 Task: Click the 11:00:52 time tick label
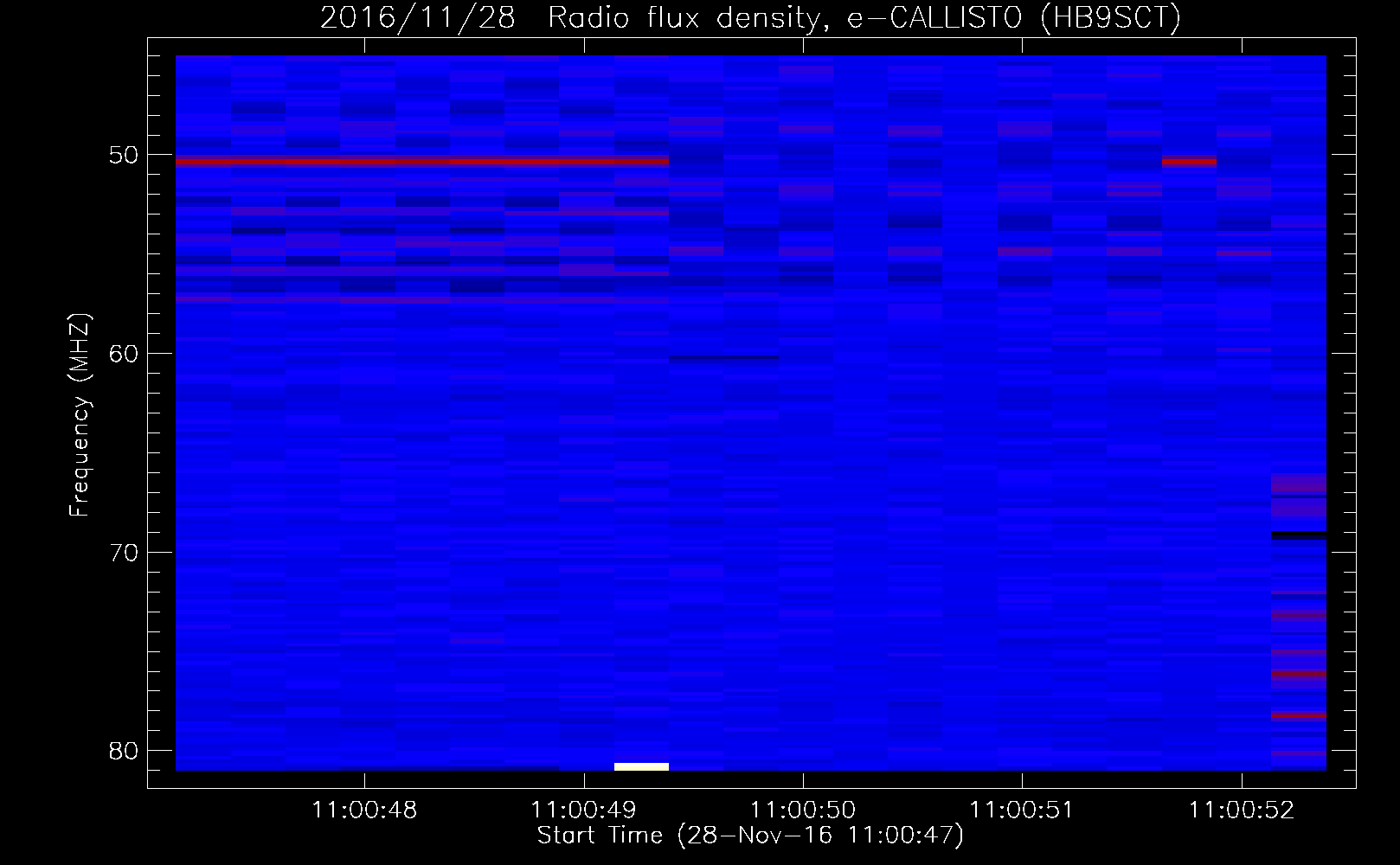(1242, 811)
